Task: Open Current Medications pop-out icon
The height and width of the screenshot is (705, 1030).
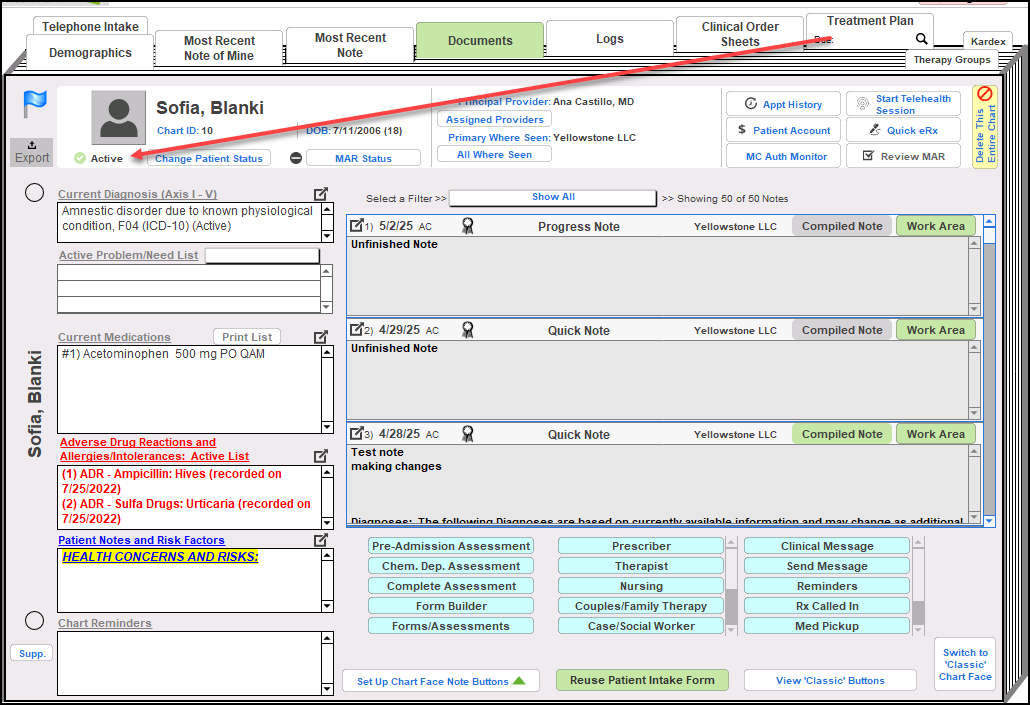Action: coord(321,337)
